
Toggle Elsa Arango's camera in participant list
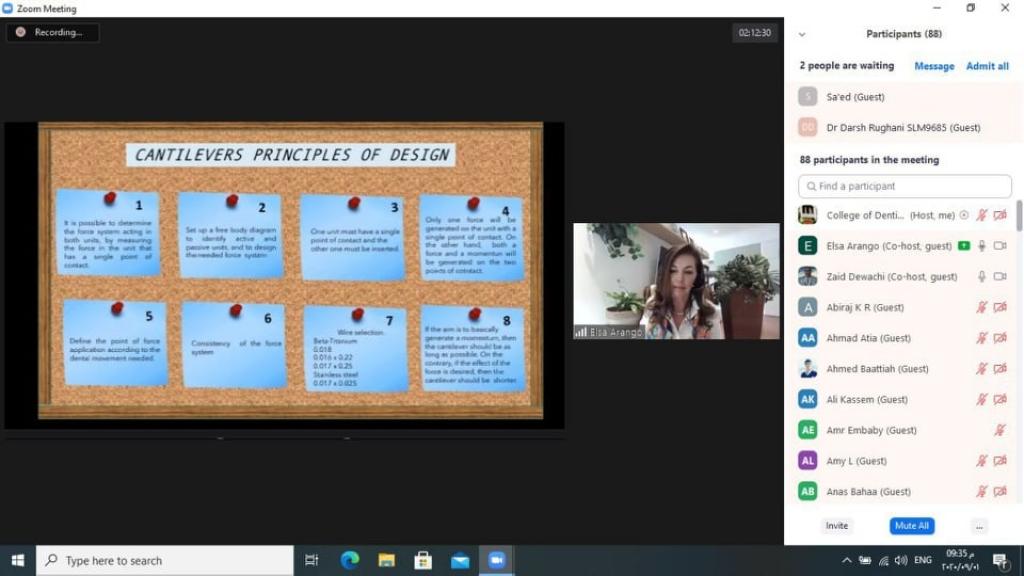[x=1000, y=246]
